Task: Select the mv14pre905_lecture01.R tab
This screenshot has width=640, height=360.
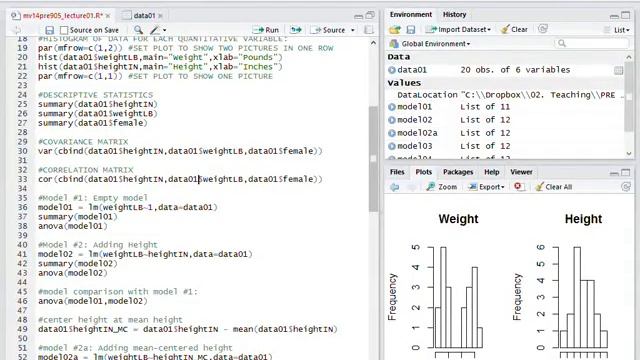Action: 62,16
